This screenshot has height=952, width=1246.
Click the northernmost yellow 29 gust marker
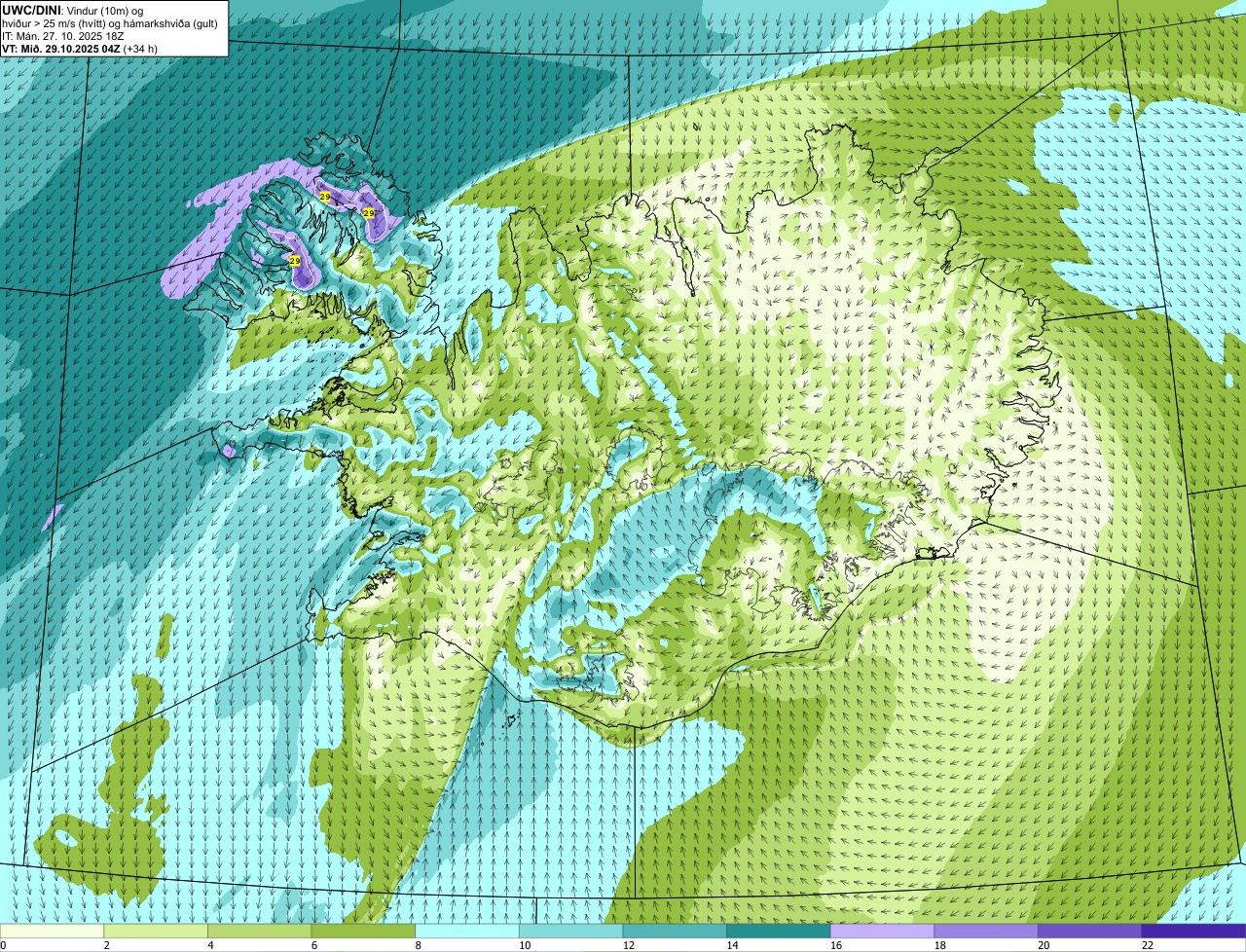[324, 197]
